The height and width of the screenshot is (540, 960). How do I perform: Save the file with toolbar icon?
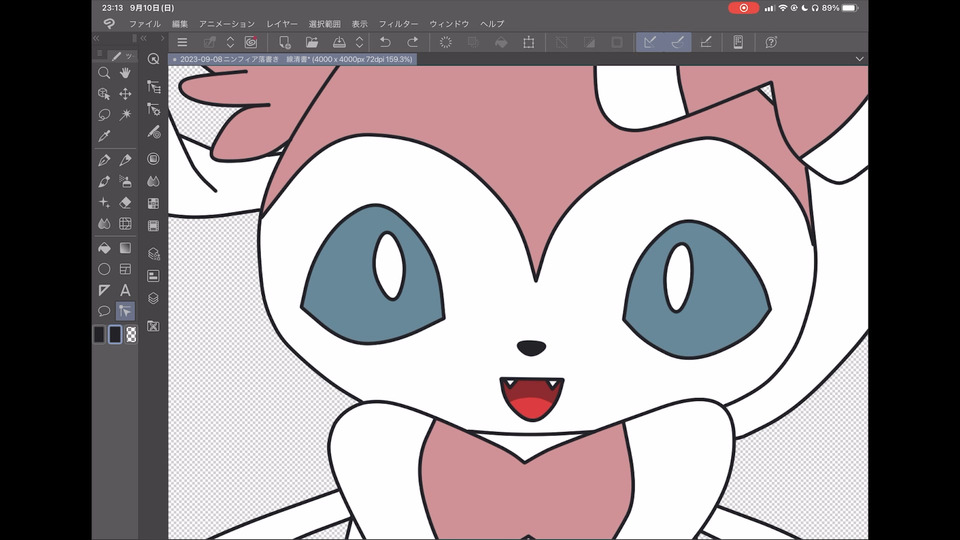(x=339, y=42)
